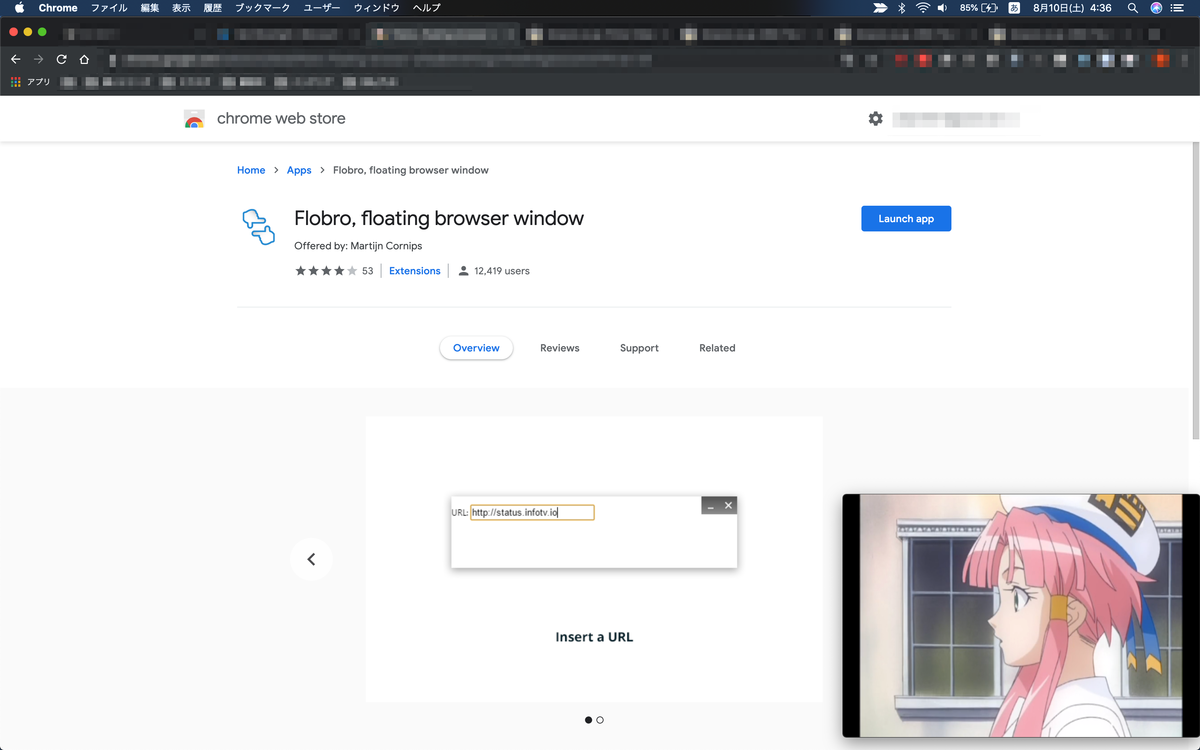Open the Support tab

tap(639, 347)
